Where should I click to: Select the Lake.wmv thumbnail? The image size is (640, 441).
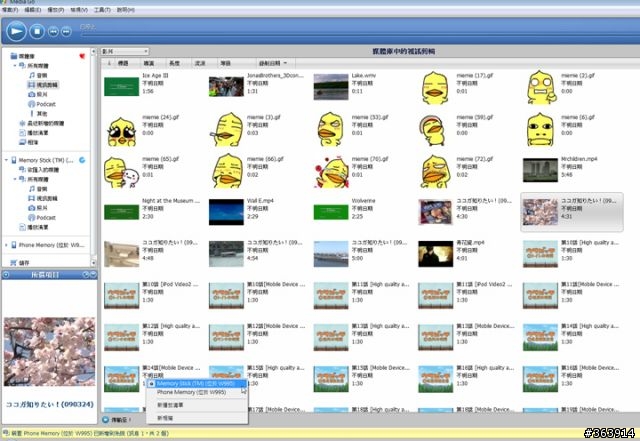click(x=331, y=87)
